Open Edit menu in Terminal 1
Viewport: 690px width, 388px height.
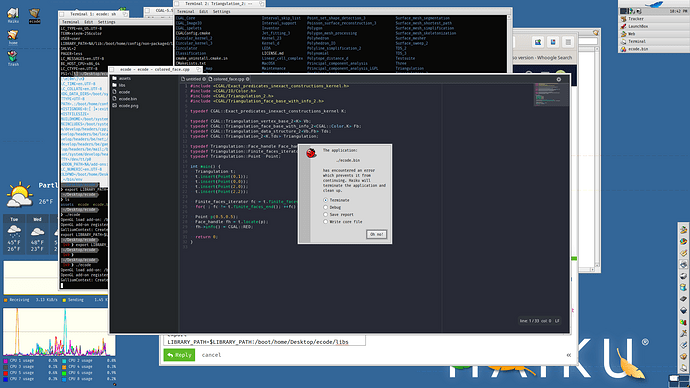click(88, 22)
